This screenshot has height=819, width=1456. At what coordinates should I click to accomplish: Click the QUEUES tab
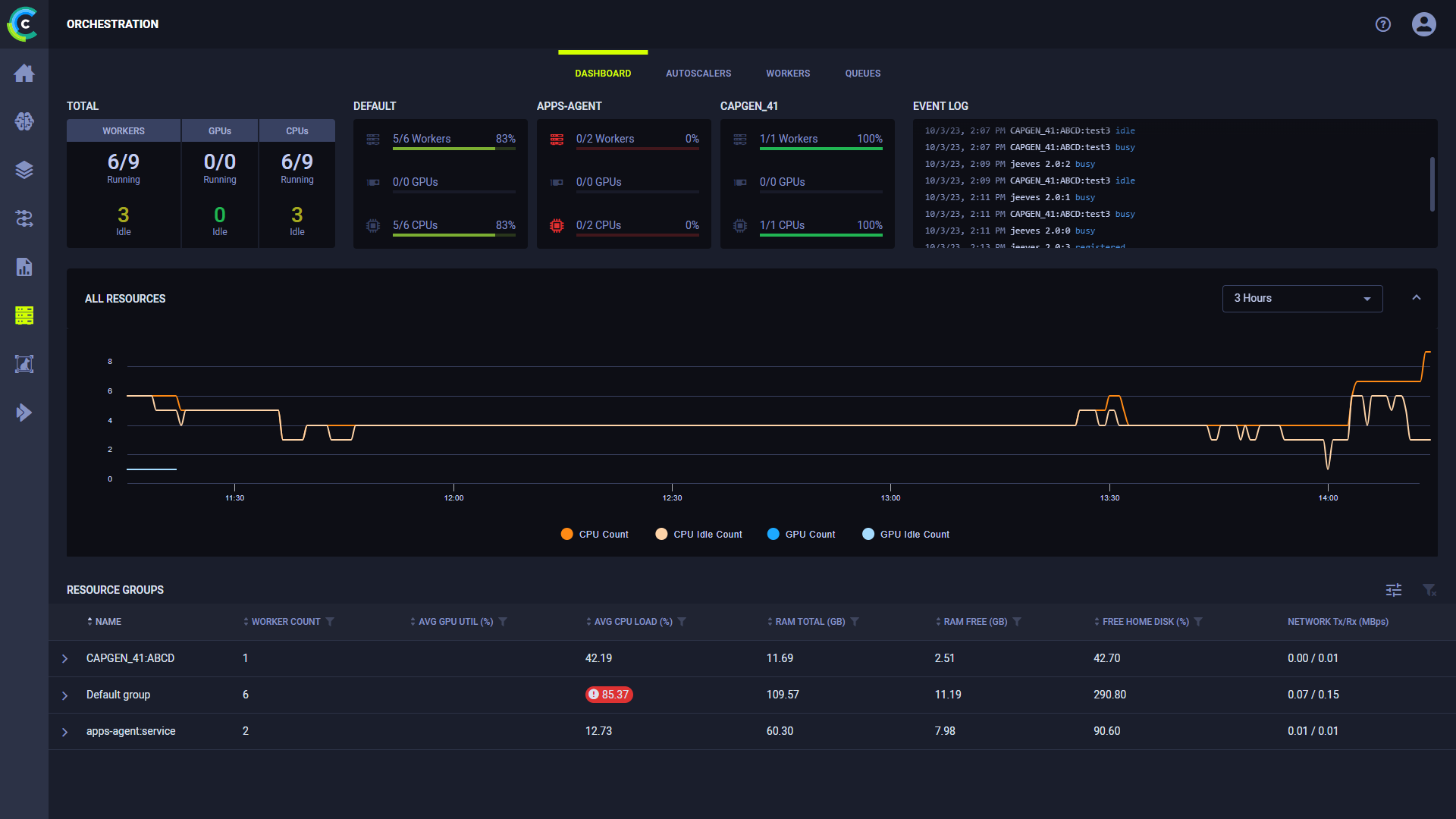(x=861, y=72)
